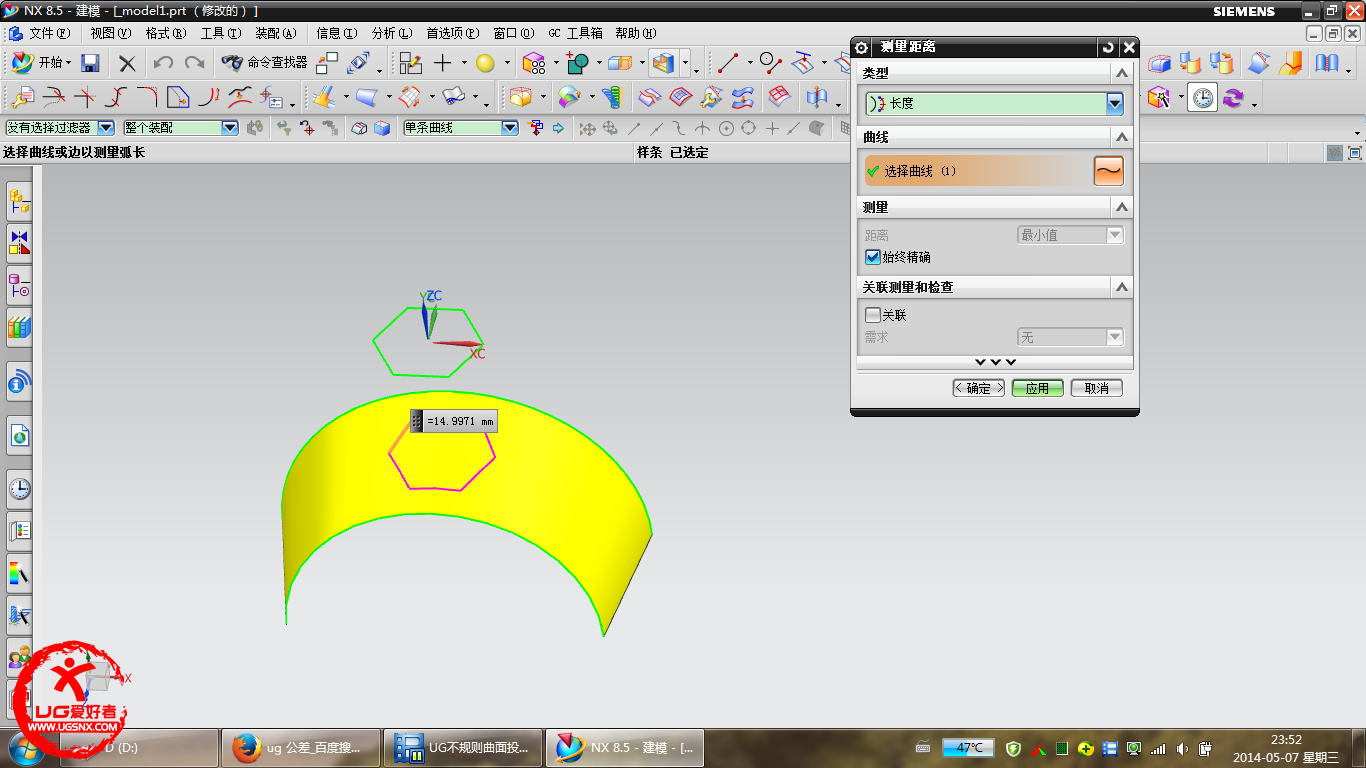Open Roles people icon in sidebar
This screenshot has height=768, width=1366.
click(19, 656)
